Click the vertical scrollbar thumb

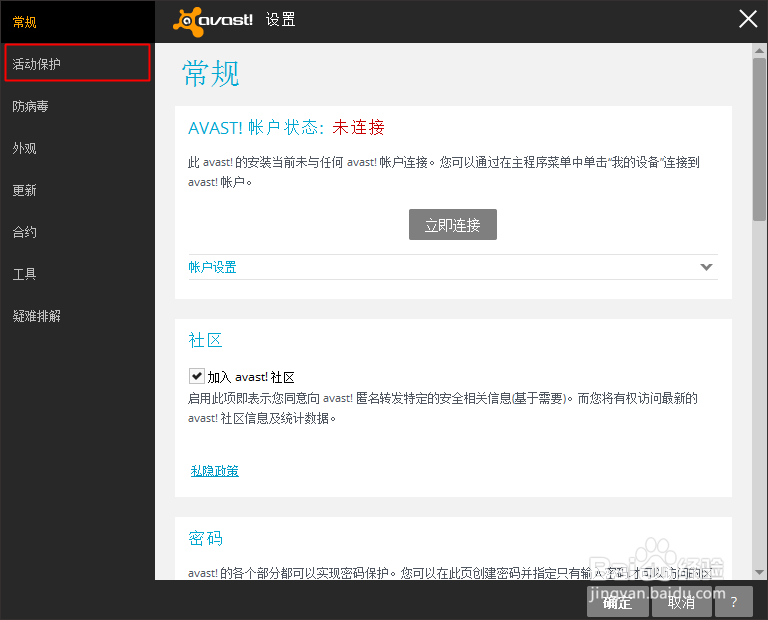pos(759,140)
